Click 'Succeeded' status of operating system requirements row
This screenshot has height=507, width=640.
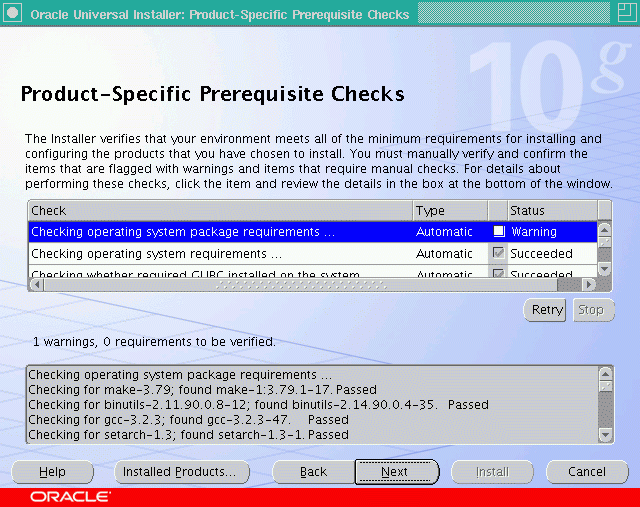click(x=541, y=254)
